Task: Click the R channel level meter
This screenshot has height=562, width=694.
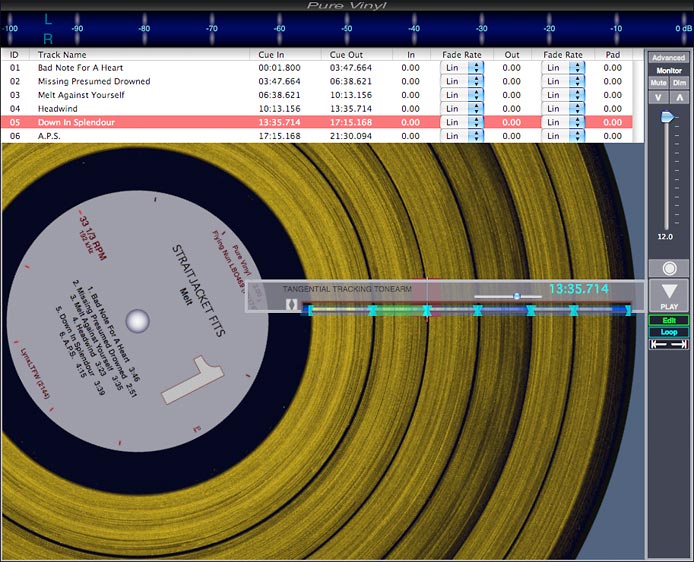Action: tap(347, 39)
